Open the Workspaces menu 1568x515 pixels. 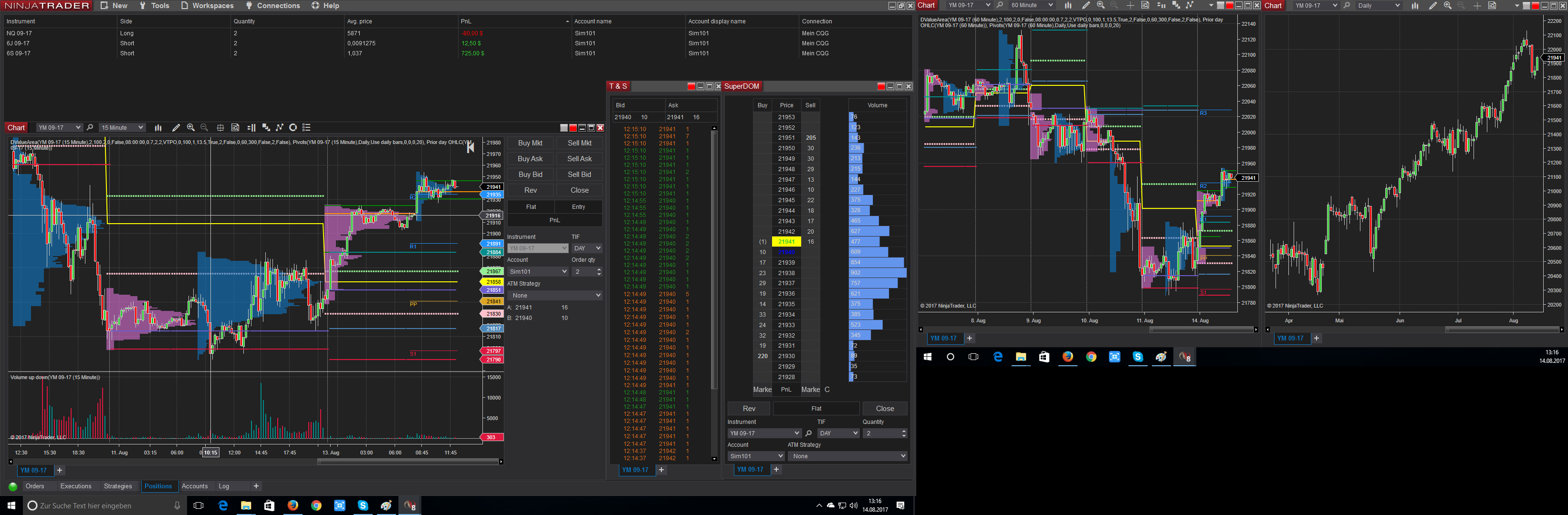point(207,5)
